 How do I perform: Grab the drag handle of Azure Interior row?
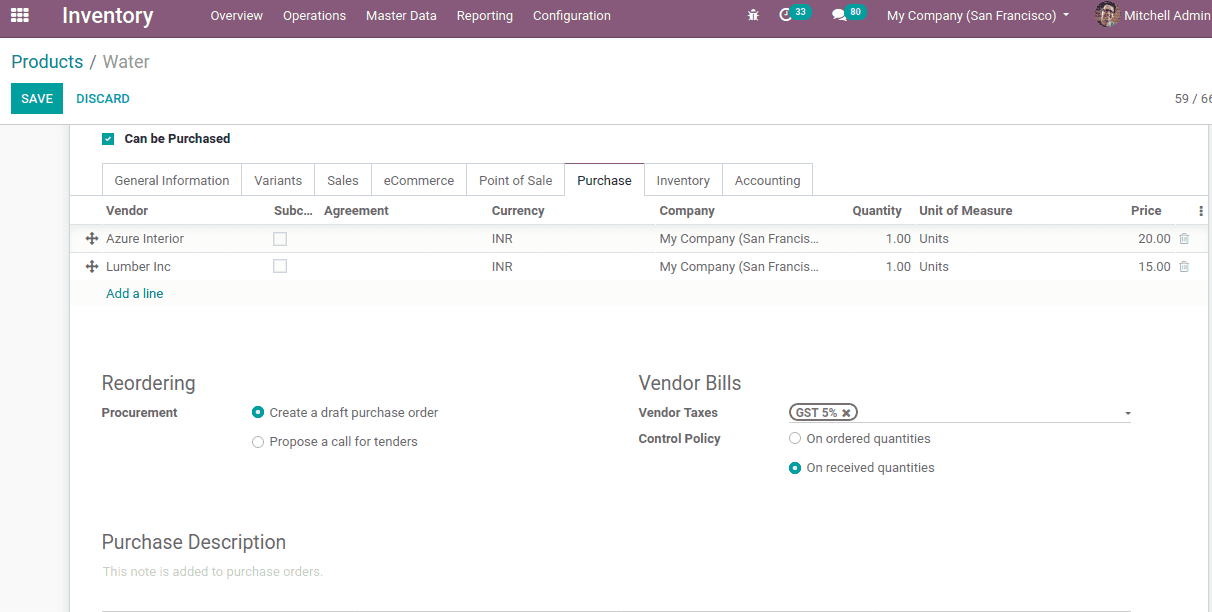point(92,239)
